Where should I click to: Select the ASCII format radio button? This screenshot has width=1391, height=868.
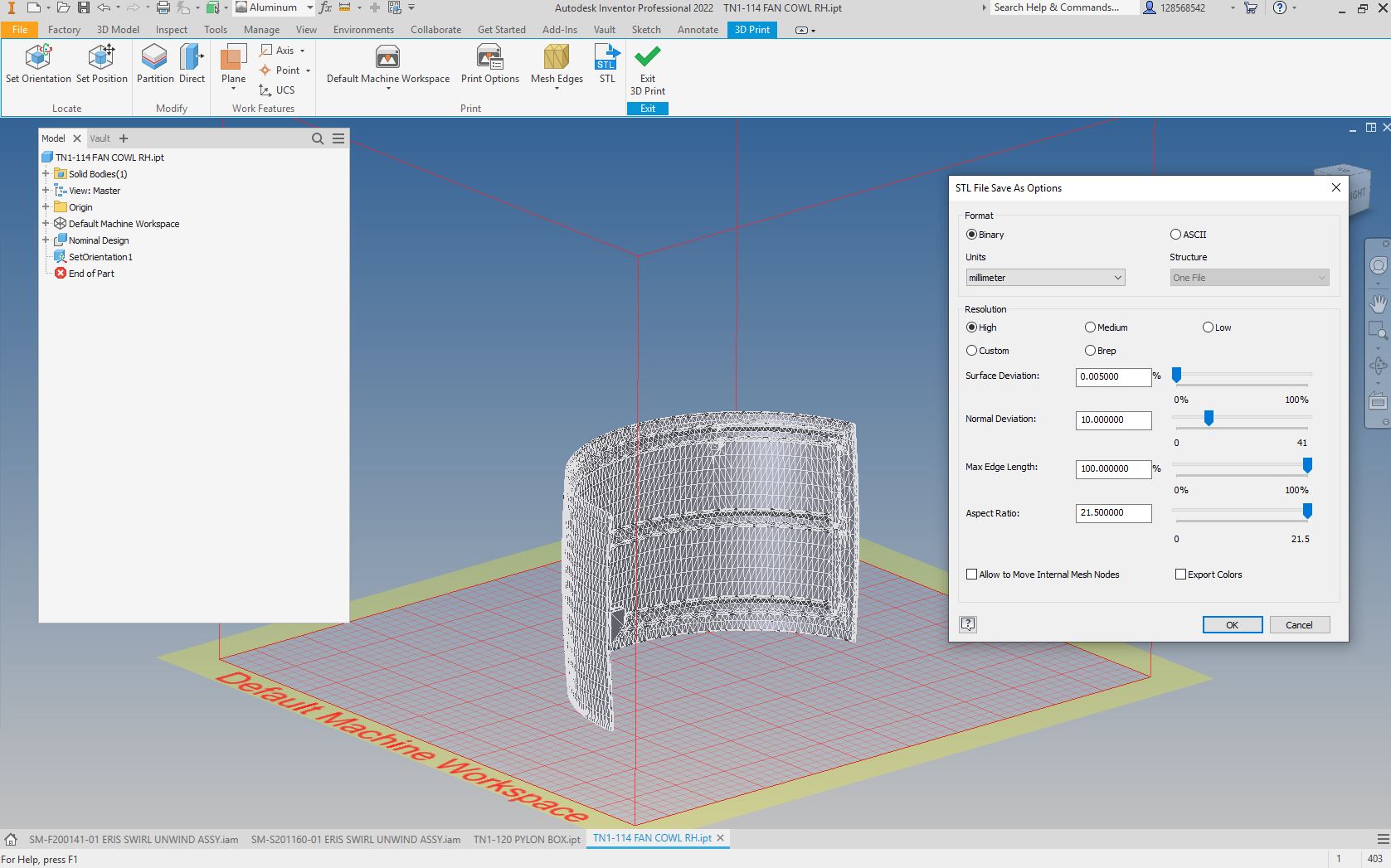(x=1175, y=235)
